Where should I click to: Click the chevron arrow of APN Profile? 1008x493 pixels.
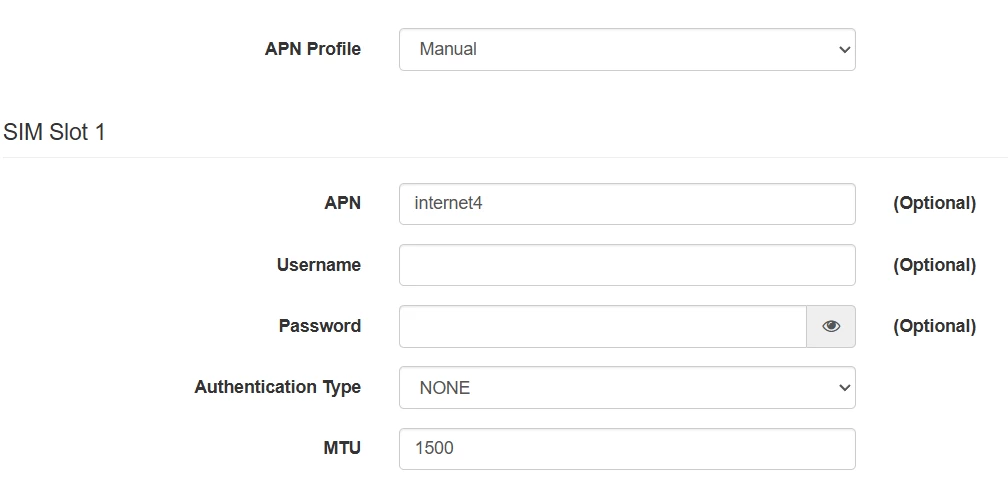click(x=844, y=49)
